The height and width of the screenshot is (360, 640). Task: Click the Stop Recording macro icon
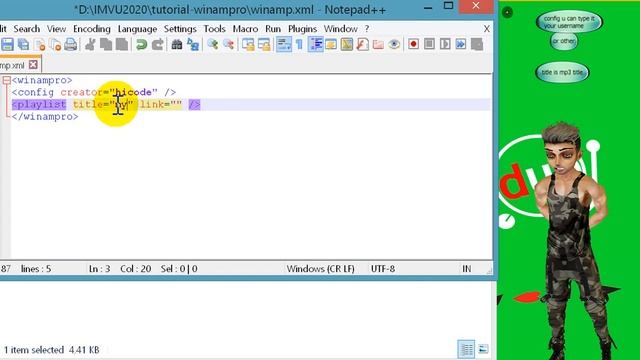pos(429,44)
